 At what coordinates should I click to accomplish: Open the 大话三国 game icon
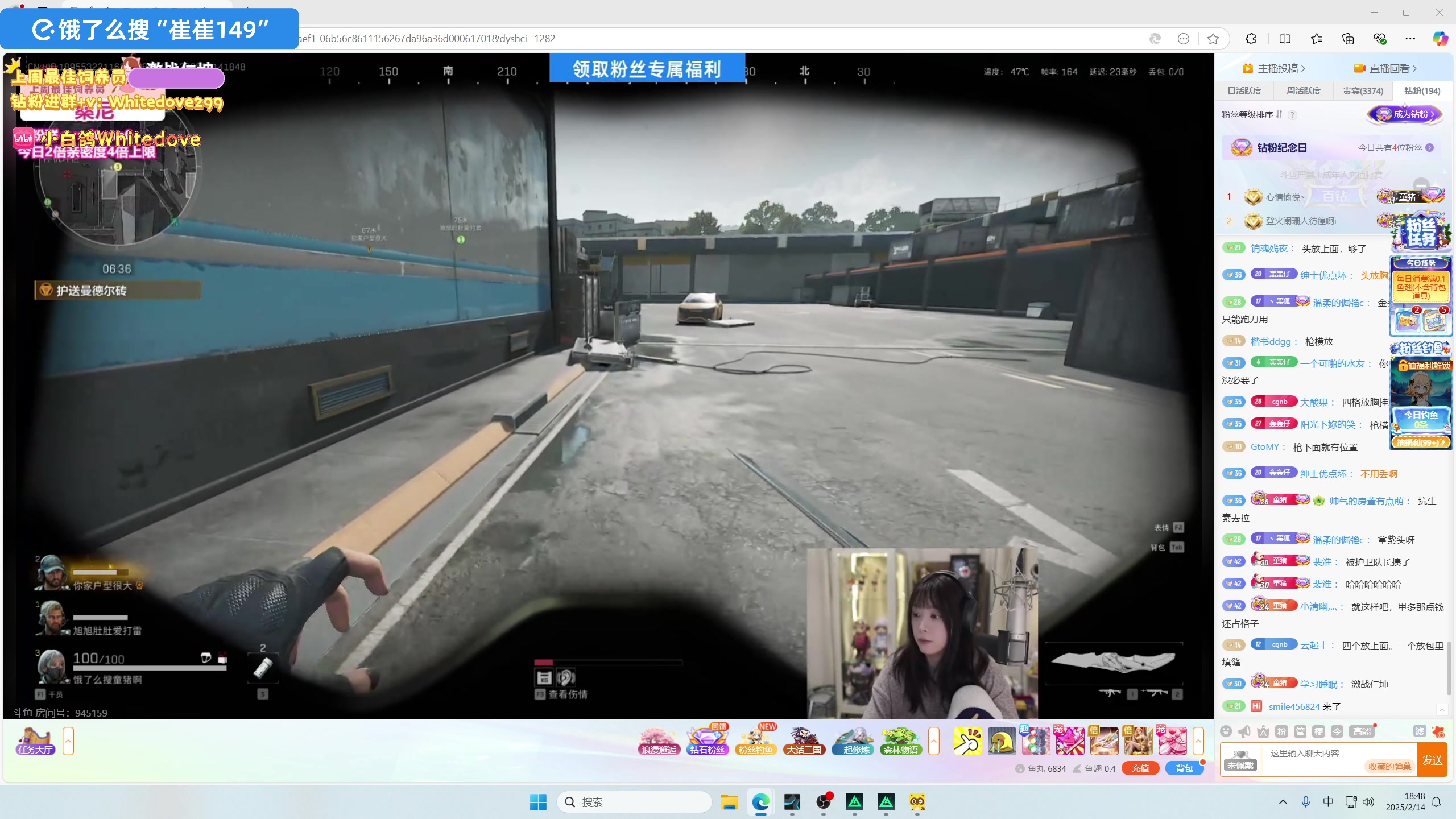pyautogui.click(x=804, y=741)
